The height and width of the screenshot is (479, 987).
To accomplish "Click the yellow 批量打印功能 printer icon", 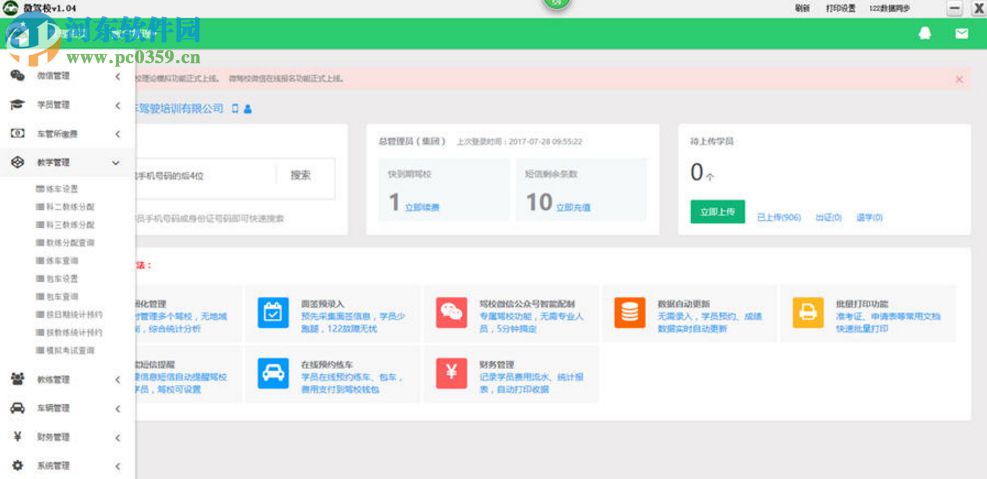I will pos(808,312).
